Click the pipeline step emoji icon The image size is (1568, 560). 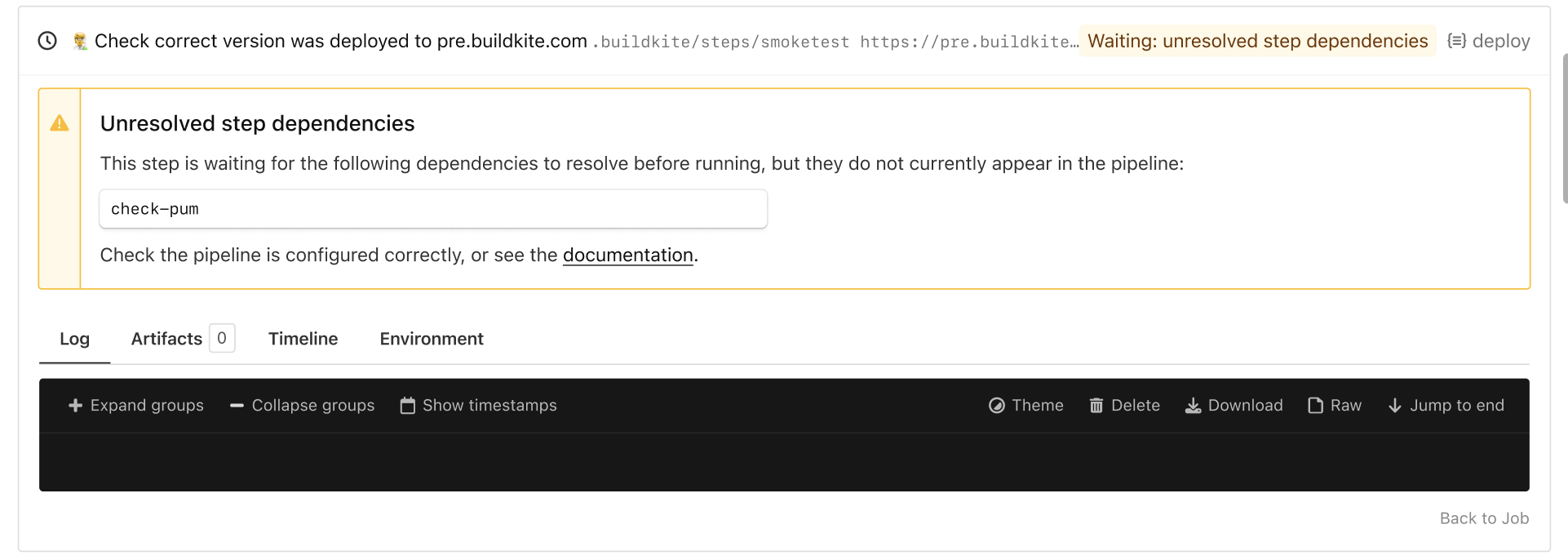coord(79,42)
